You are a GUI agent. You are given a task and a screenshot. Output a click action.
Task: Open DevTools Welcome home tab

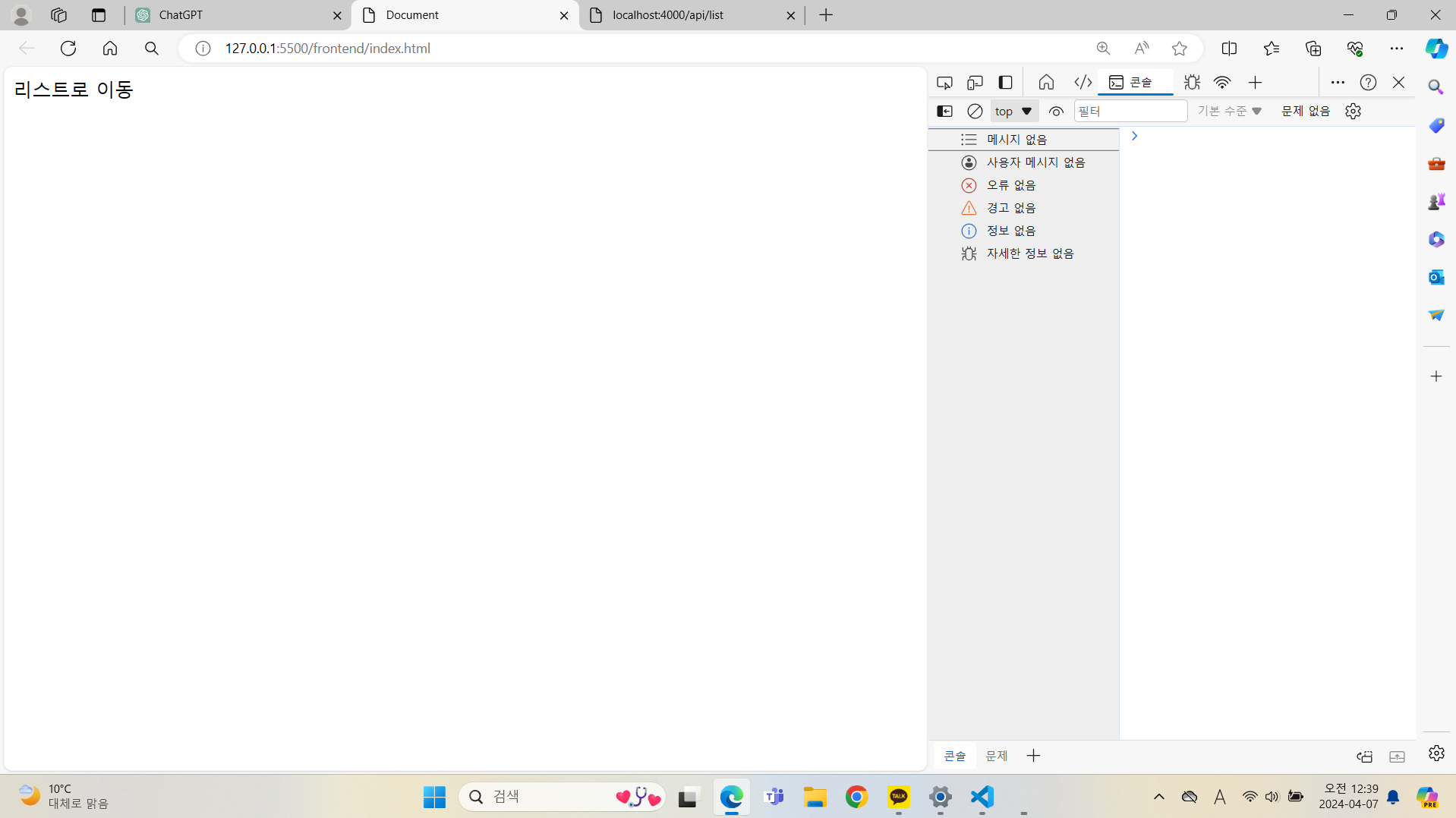tap(1046, 83)
